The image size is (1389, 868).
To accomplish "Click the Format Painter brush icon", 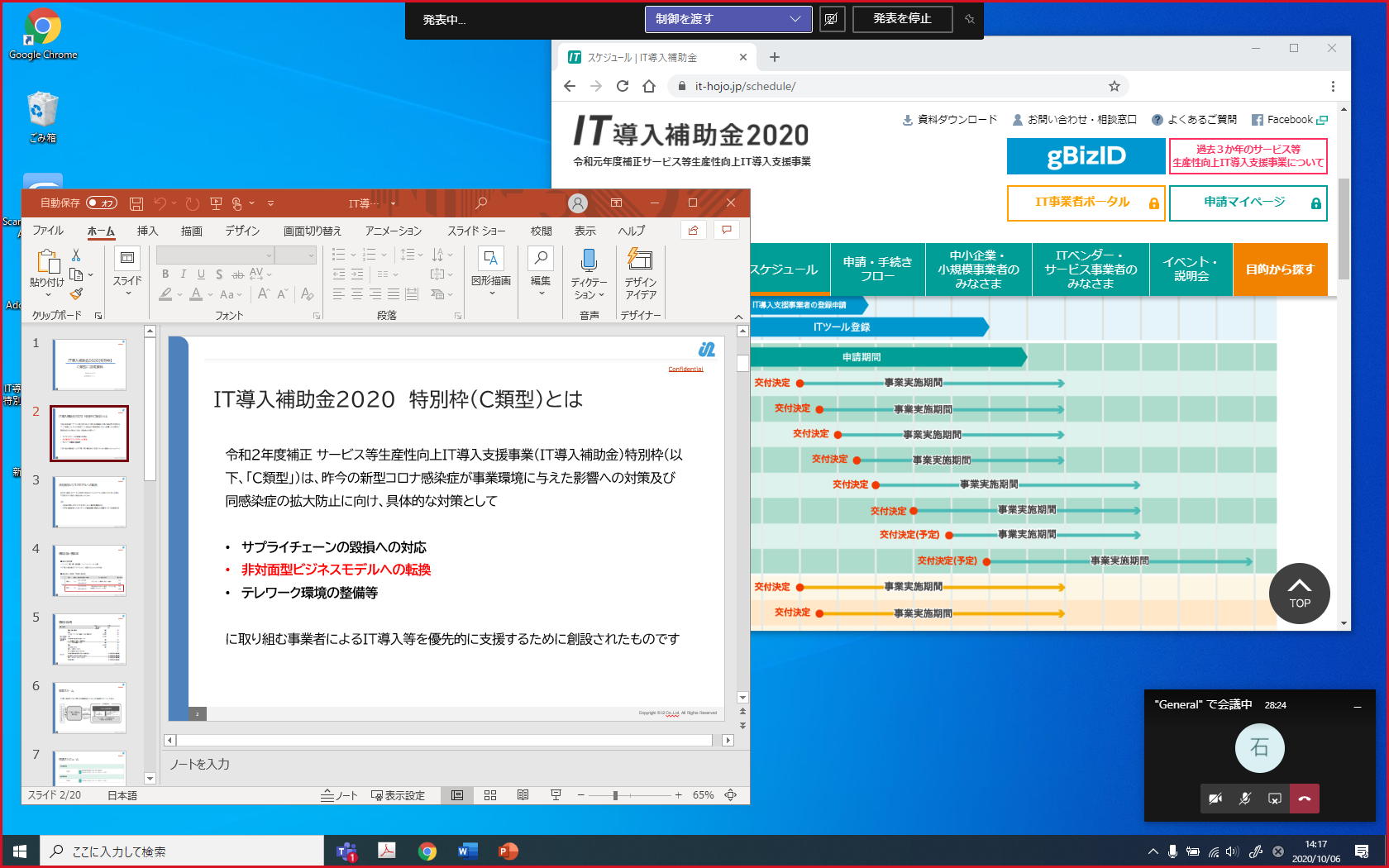I will pos(76,293).
